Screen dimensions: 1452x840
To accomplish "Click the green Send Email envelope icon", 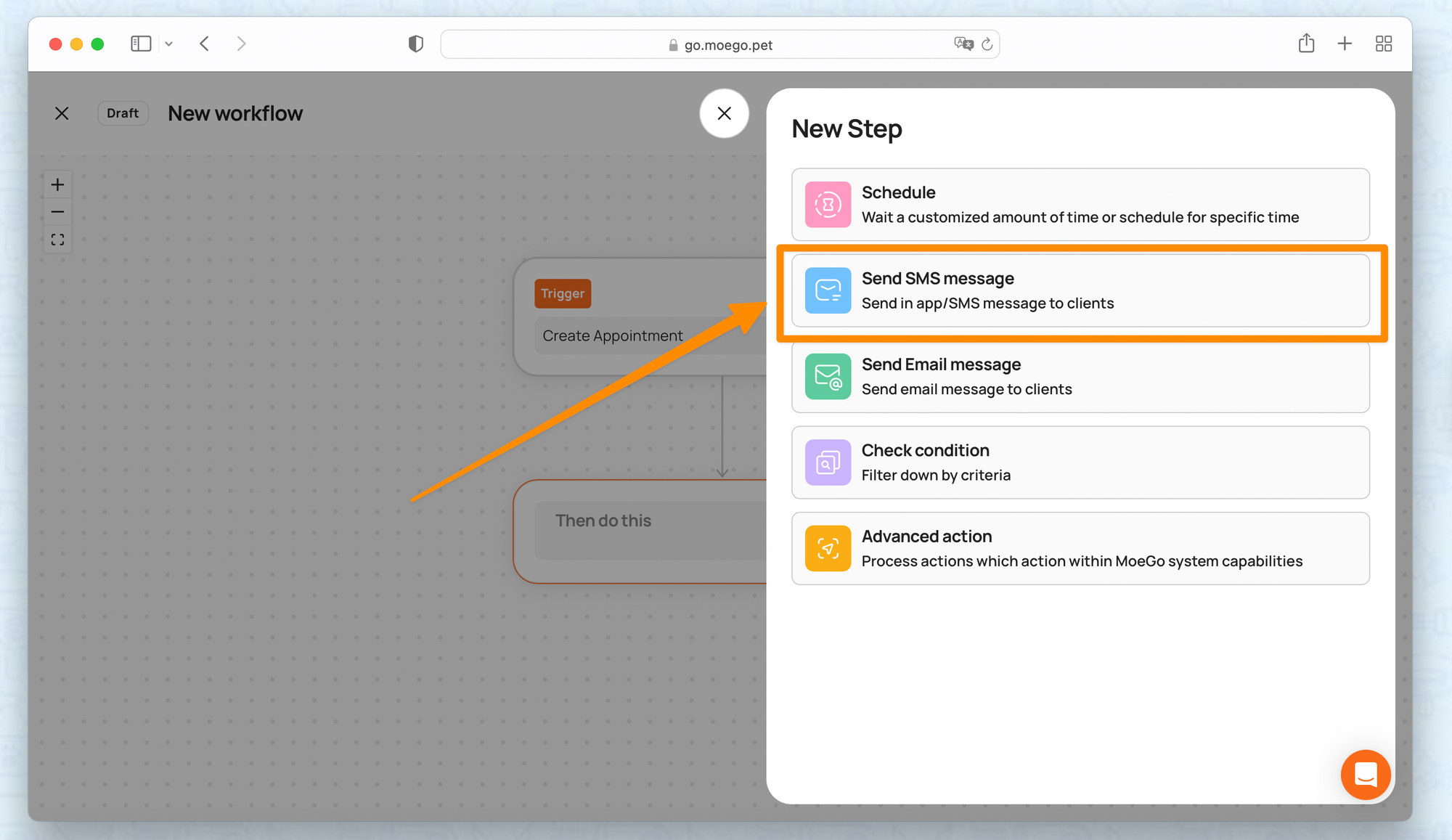I will 828,377.
